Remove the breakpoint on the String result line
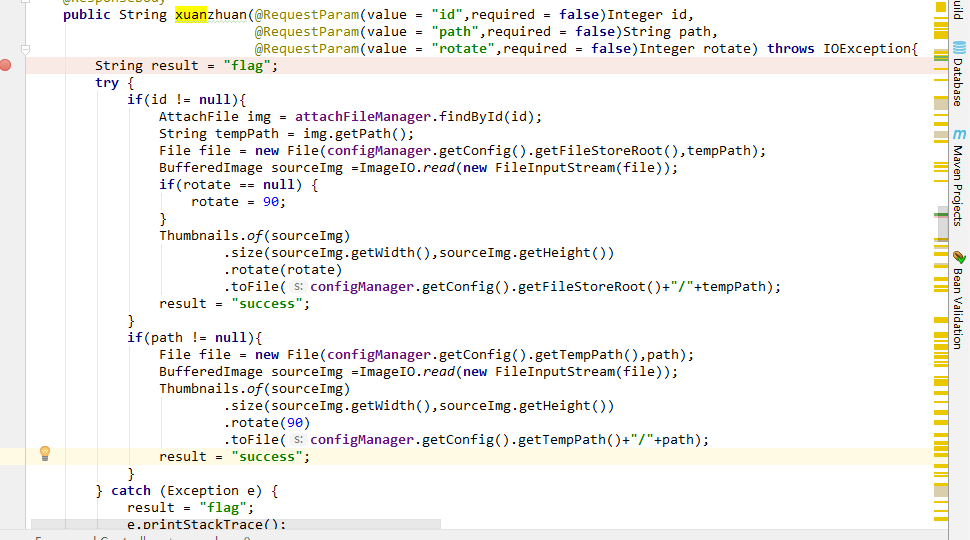Image resolution: width=970 pixels, height=540 pixels. point(6,65)
